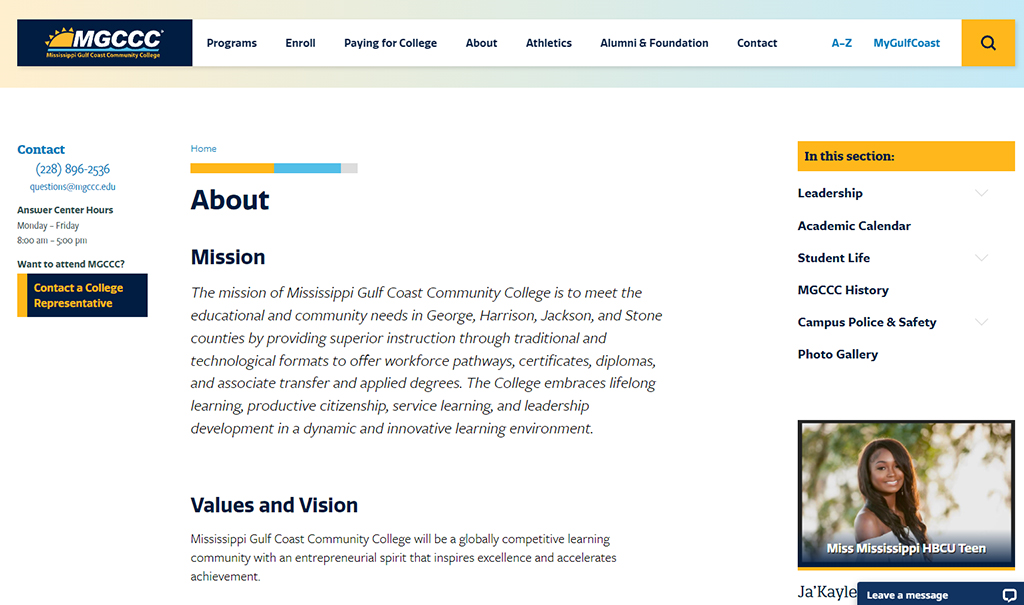Open the Academic Calendar page
The height and width of the screenshot is (605, 1024).
pyautogui.click(x=854, y=226)
